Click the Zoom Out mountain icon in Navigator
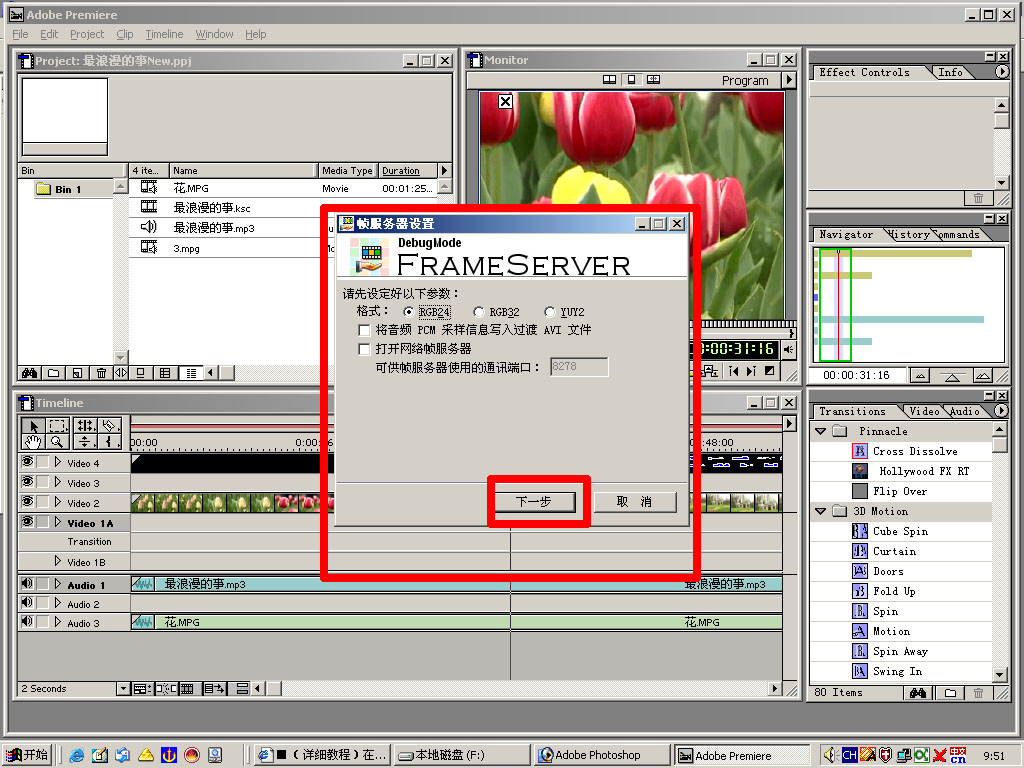1024x768 pixels. 920,376
